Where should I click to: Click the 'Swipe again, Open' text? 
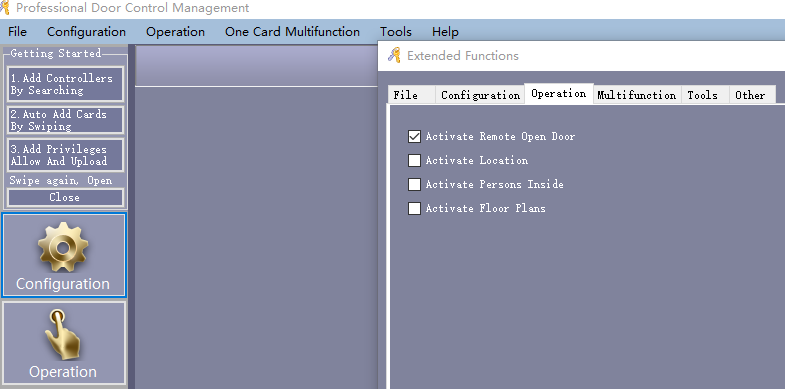pos(61,181)
